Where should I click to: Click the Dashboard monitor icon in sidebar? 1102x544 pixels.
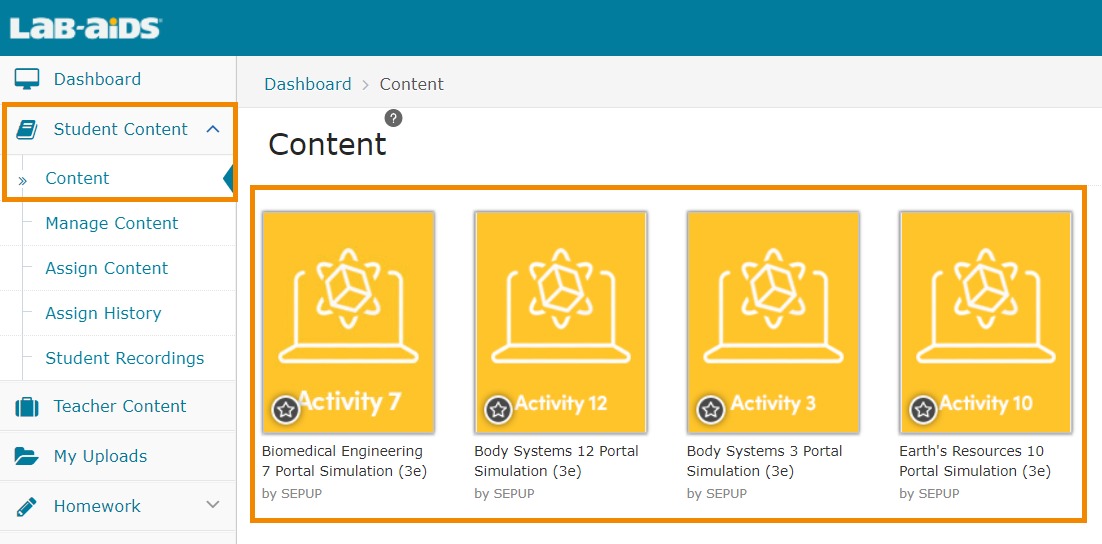[x=27, y=80]
